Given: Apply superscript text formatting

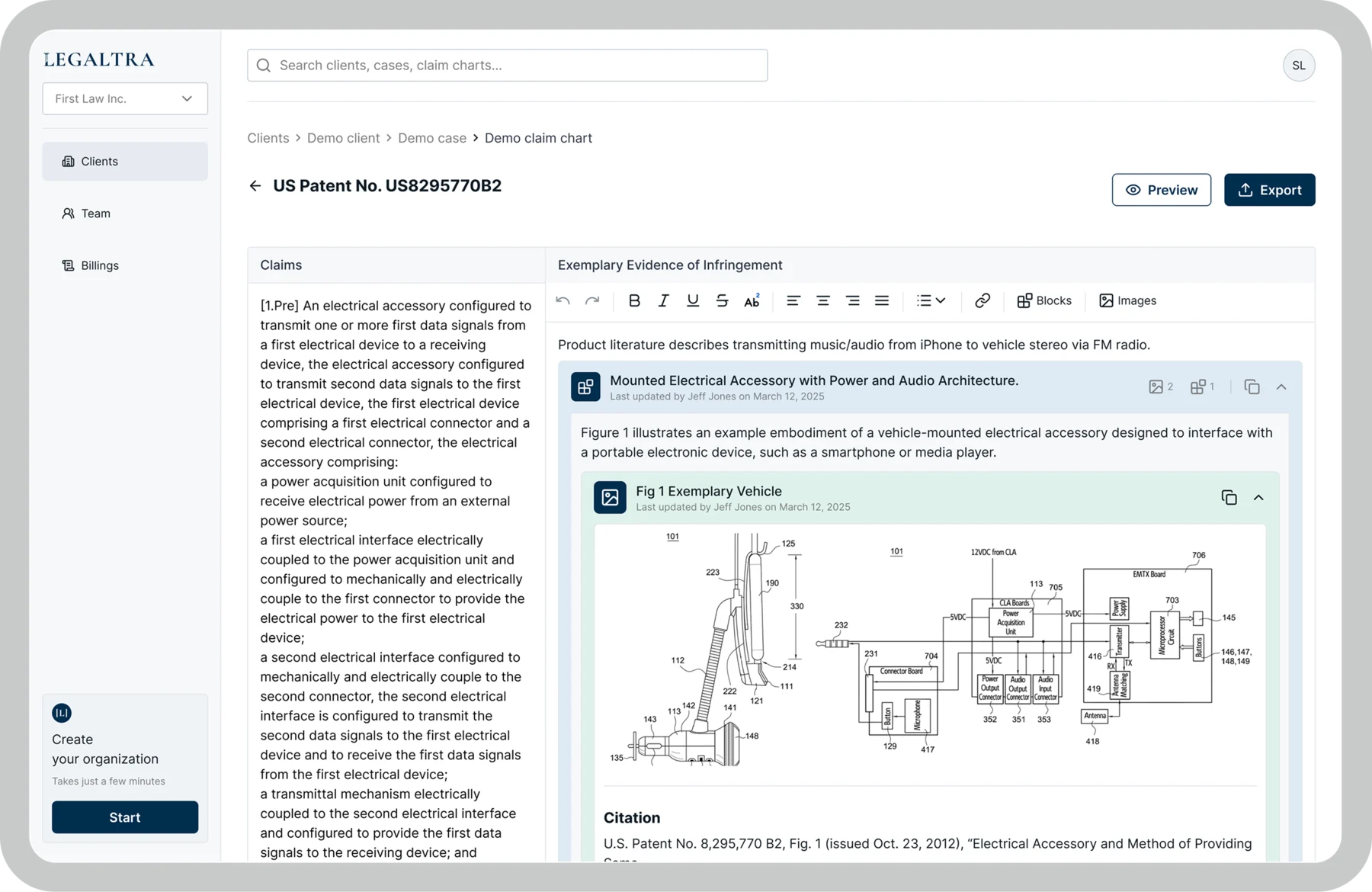Looking at the screenshot, I should click(752, 300).
